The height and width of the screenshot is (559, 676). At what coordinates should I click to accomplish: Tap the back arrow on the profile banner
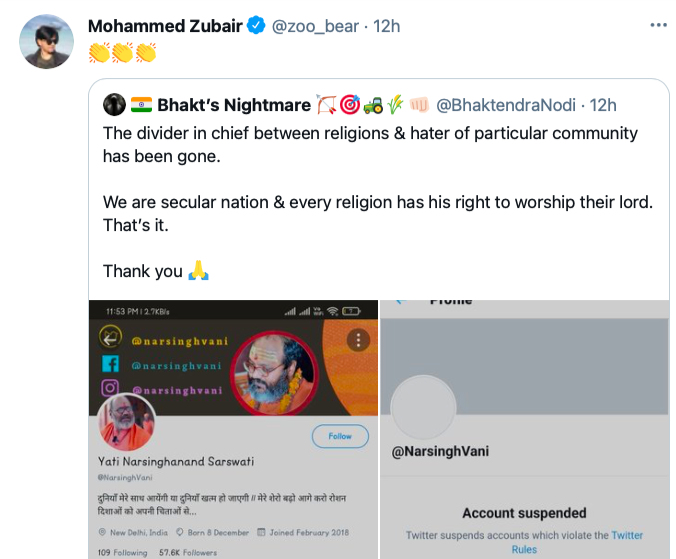point(111,338)
